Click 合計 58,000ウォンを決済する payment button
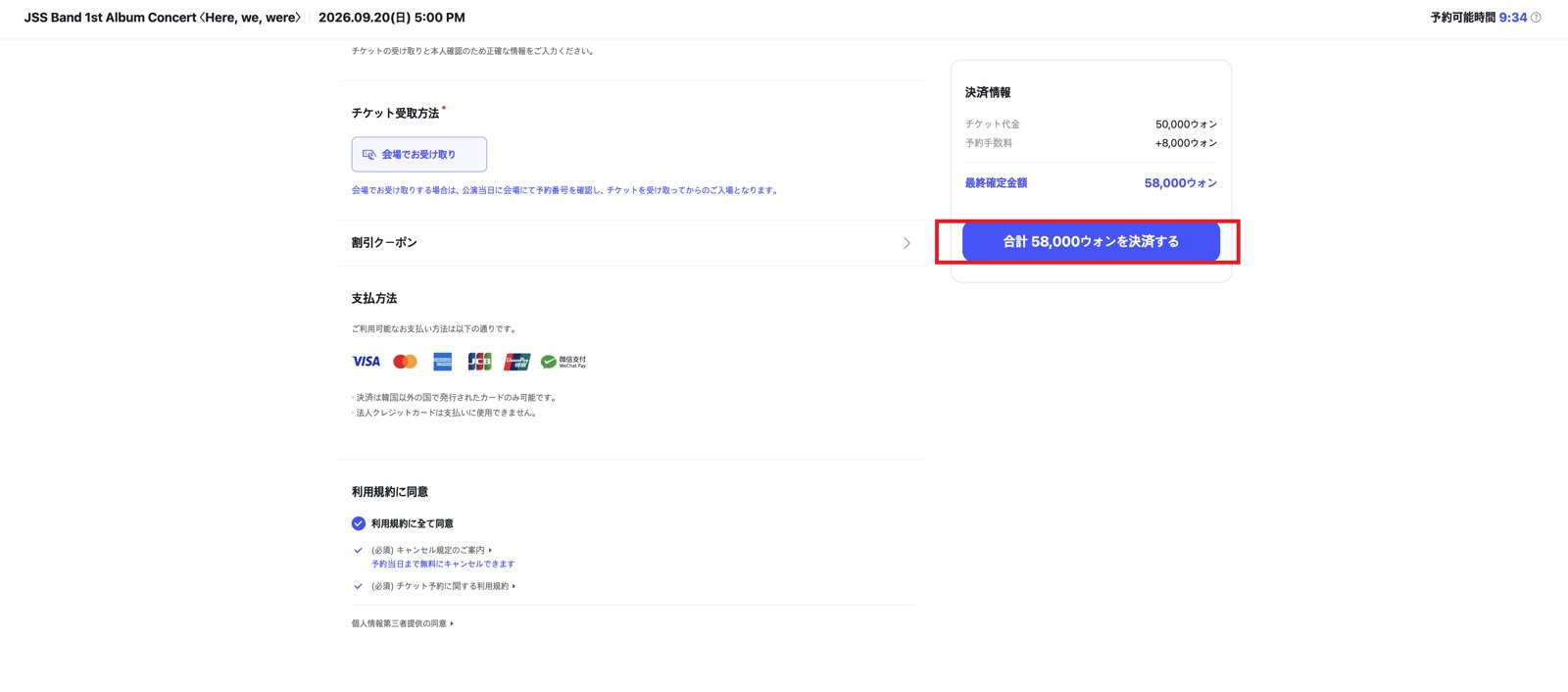Screen dimensions: 1568x692 tap(1091, 241)
